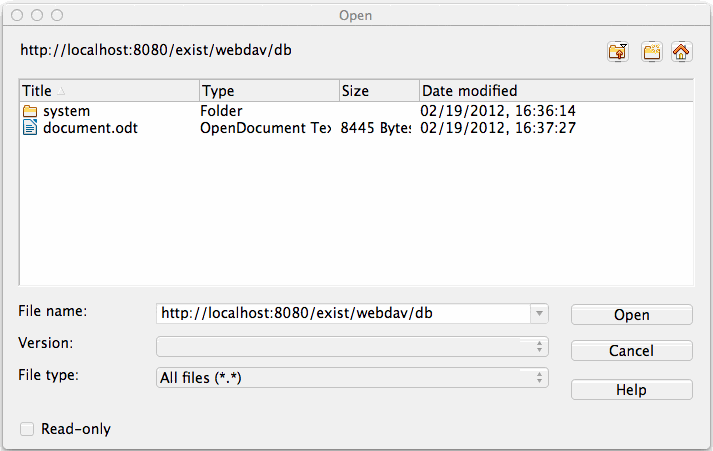Toggle the Read-only checkbox

[x=27, y=429]
